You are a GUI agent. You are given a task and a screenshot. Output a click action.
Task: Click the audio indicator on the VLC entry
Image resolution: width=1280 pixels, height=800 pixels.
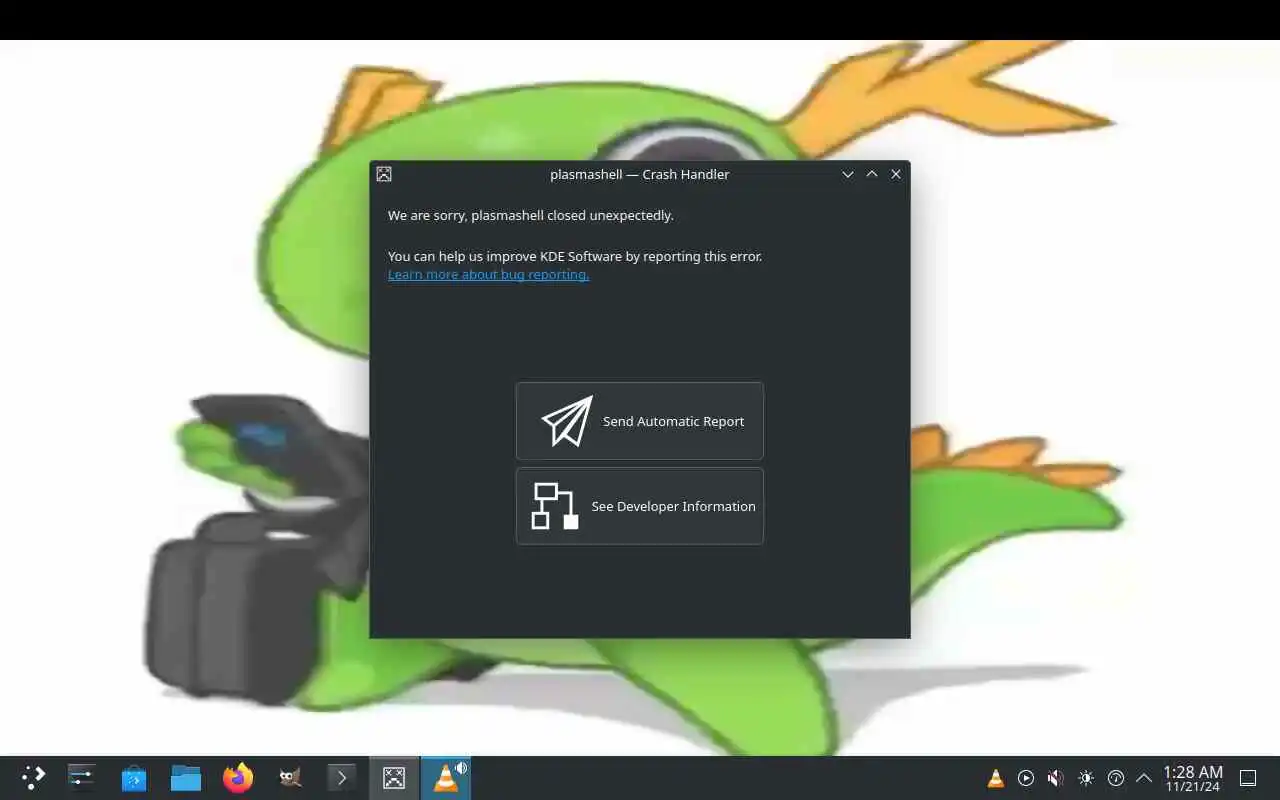coord(461,767)
